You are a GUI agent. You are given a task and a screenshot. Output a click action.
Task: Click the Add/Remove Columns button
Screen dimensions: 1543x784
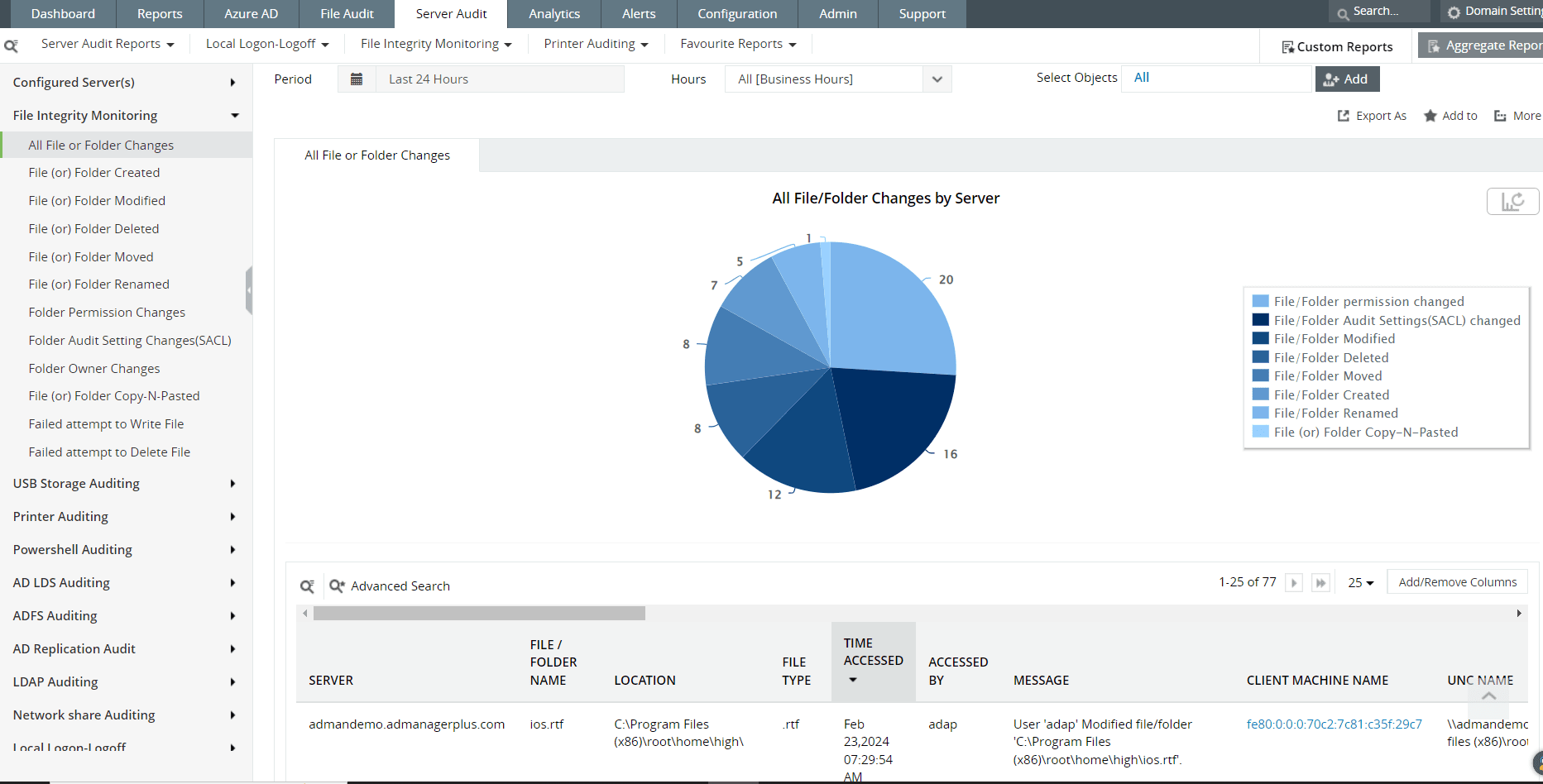[x=1457, y=582]
